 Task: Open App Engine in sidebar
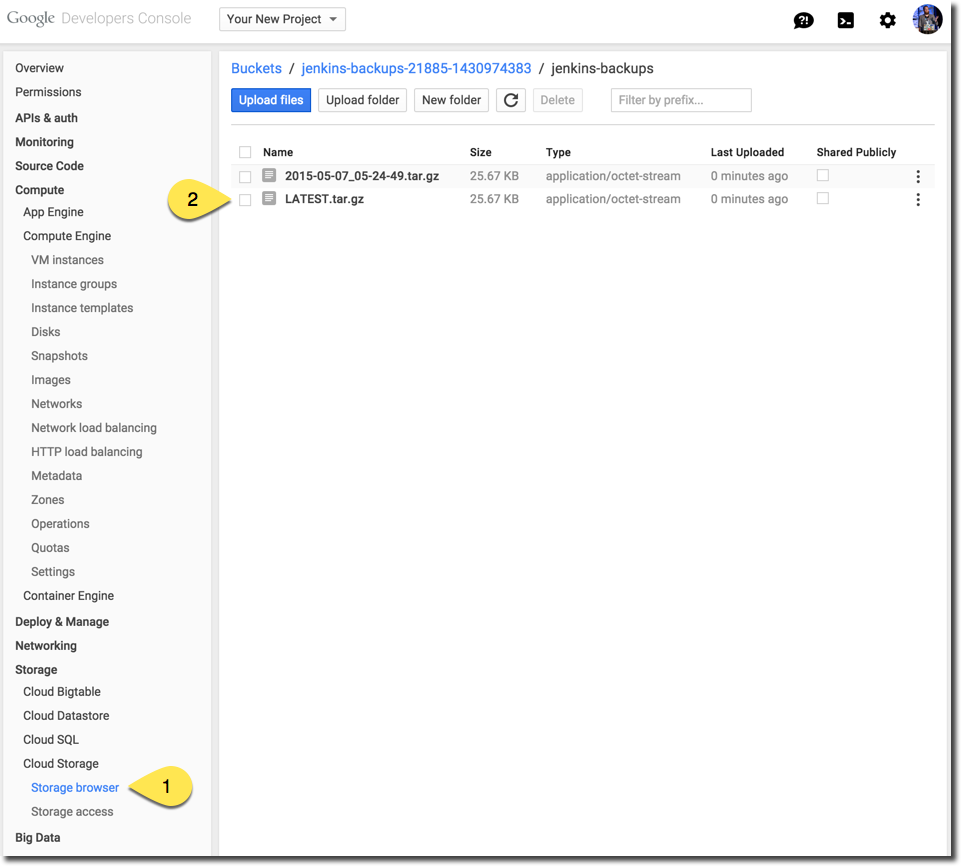pyautogui.click(x=53, y=212)
